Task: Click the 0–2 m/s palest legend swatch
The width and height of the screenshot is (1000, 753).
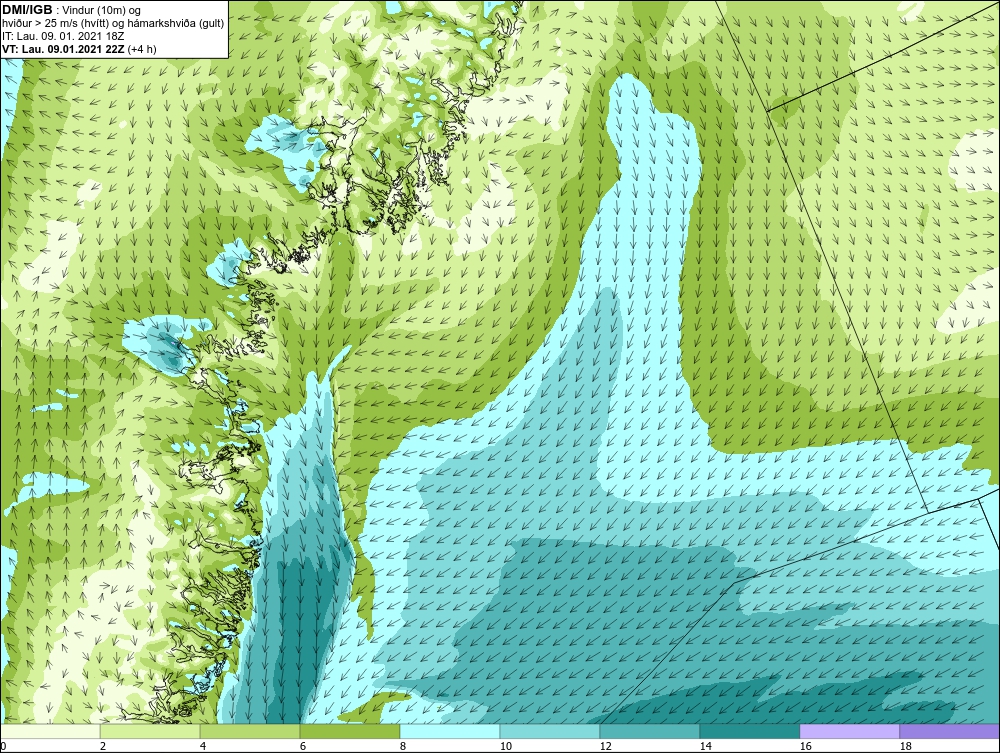Action: (x=50, y=731)
